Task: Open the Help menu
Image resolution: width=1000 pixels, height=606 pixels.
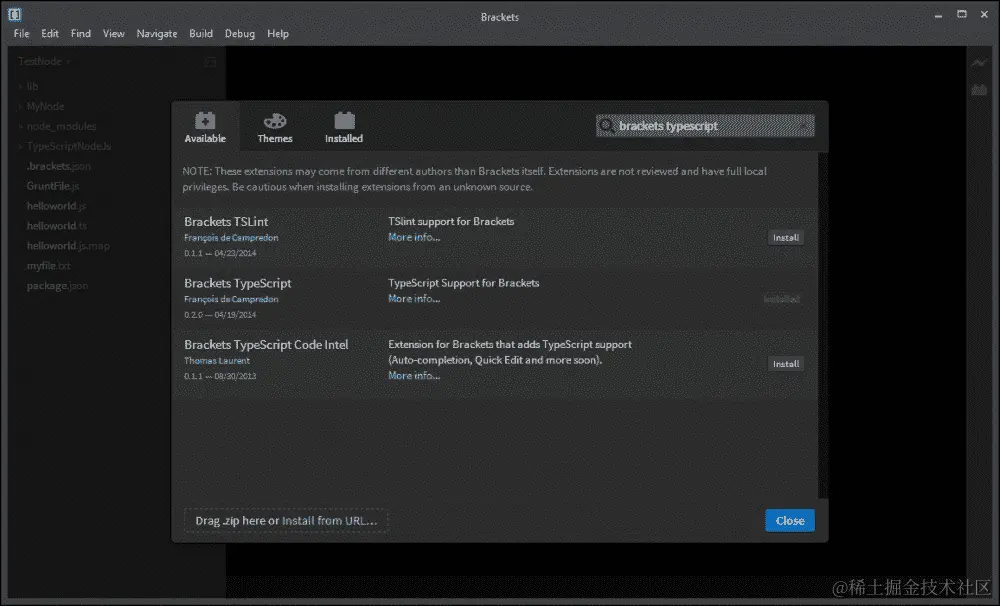Action: tap(277, 34)
